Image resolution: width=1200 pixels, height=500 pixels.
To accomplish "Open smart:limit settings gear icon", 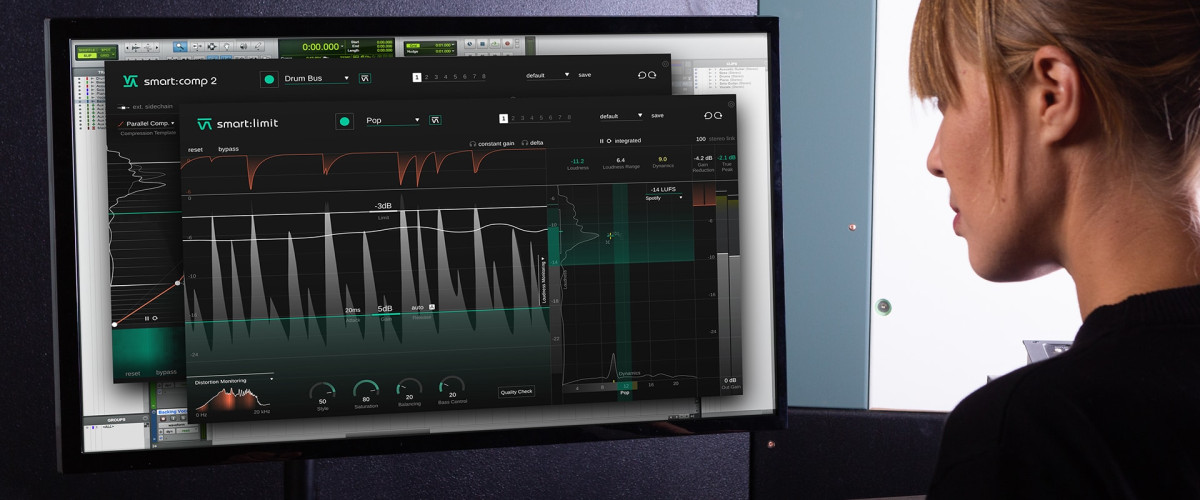I will point(731,104).
